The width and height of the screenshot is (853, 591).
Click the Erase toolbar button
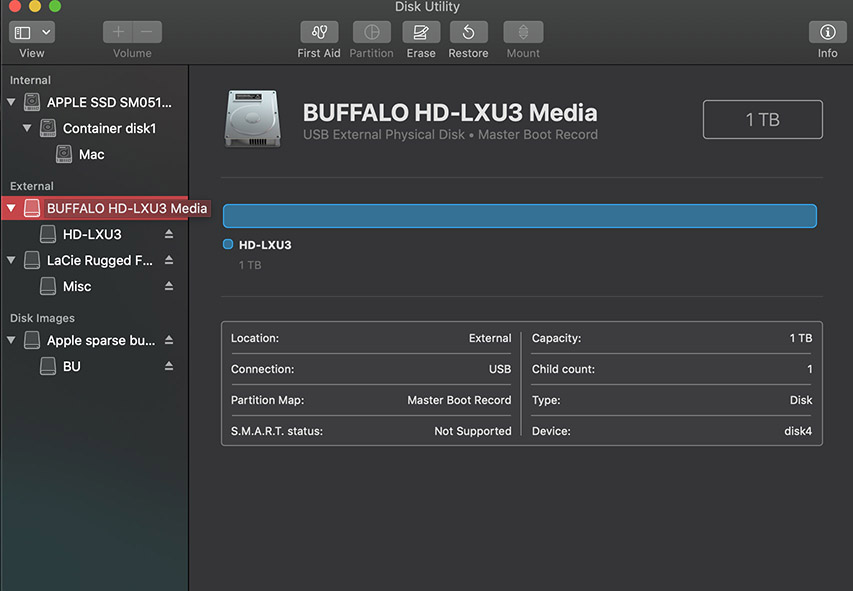421,33
